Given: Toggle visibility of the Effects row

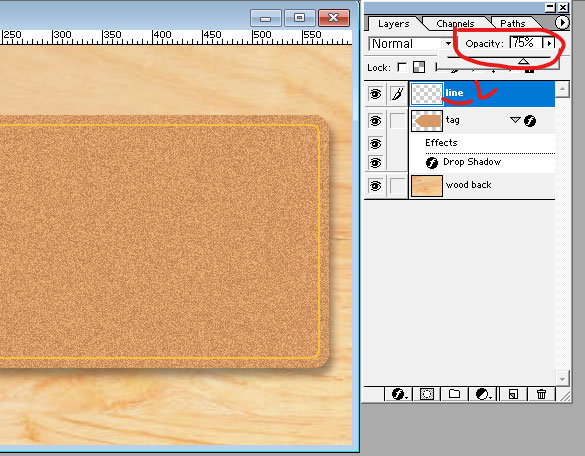Looking at the screenshot, I should point(375,144).
